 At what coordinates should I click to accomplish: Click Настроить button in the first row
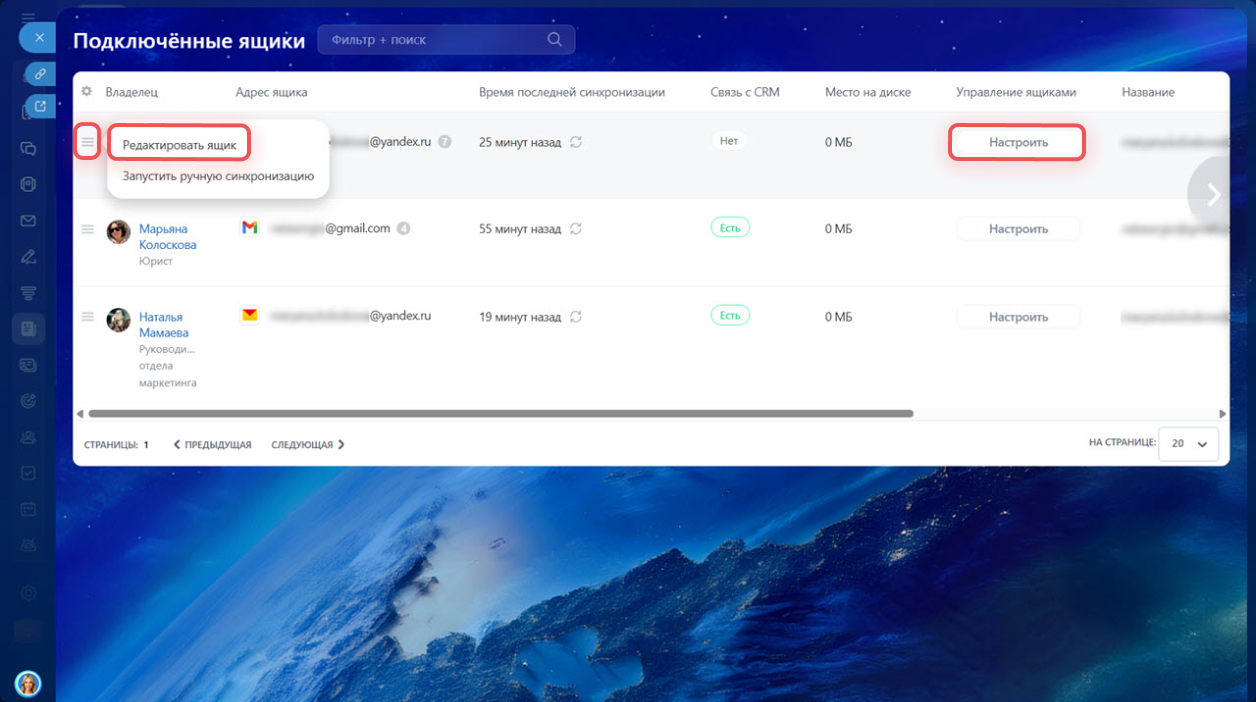click(x=1018, y=142)
